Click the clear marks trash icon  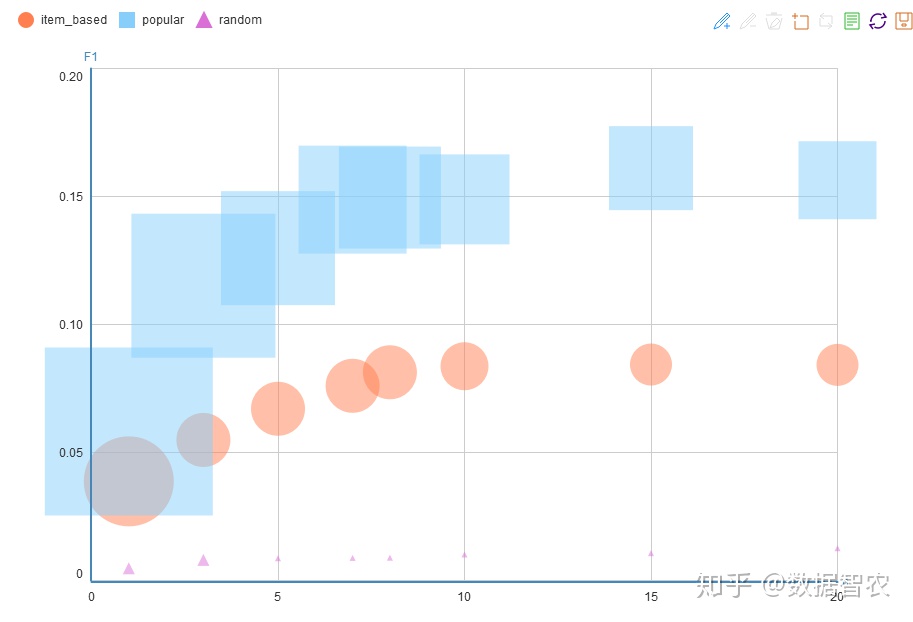(774, 21)
